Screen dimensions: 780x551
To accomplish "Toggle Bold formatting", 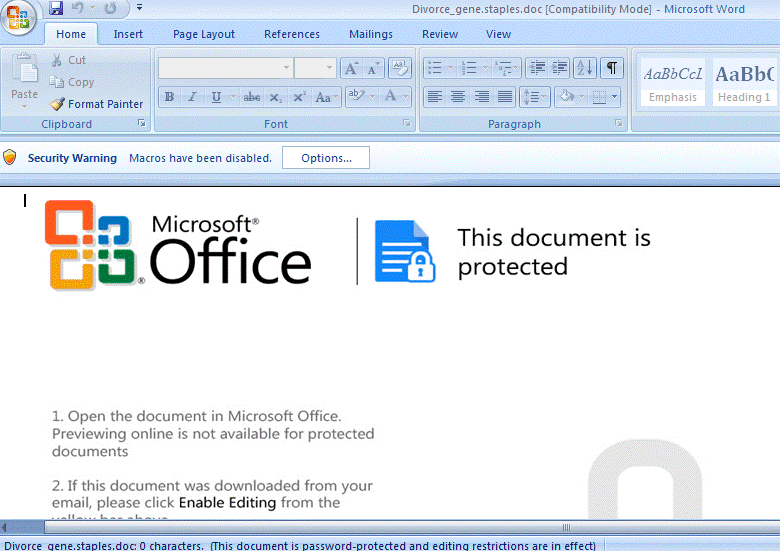I will 169,96.
